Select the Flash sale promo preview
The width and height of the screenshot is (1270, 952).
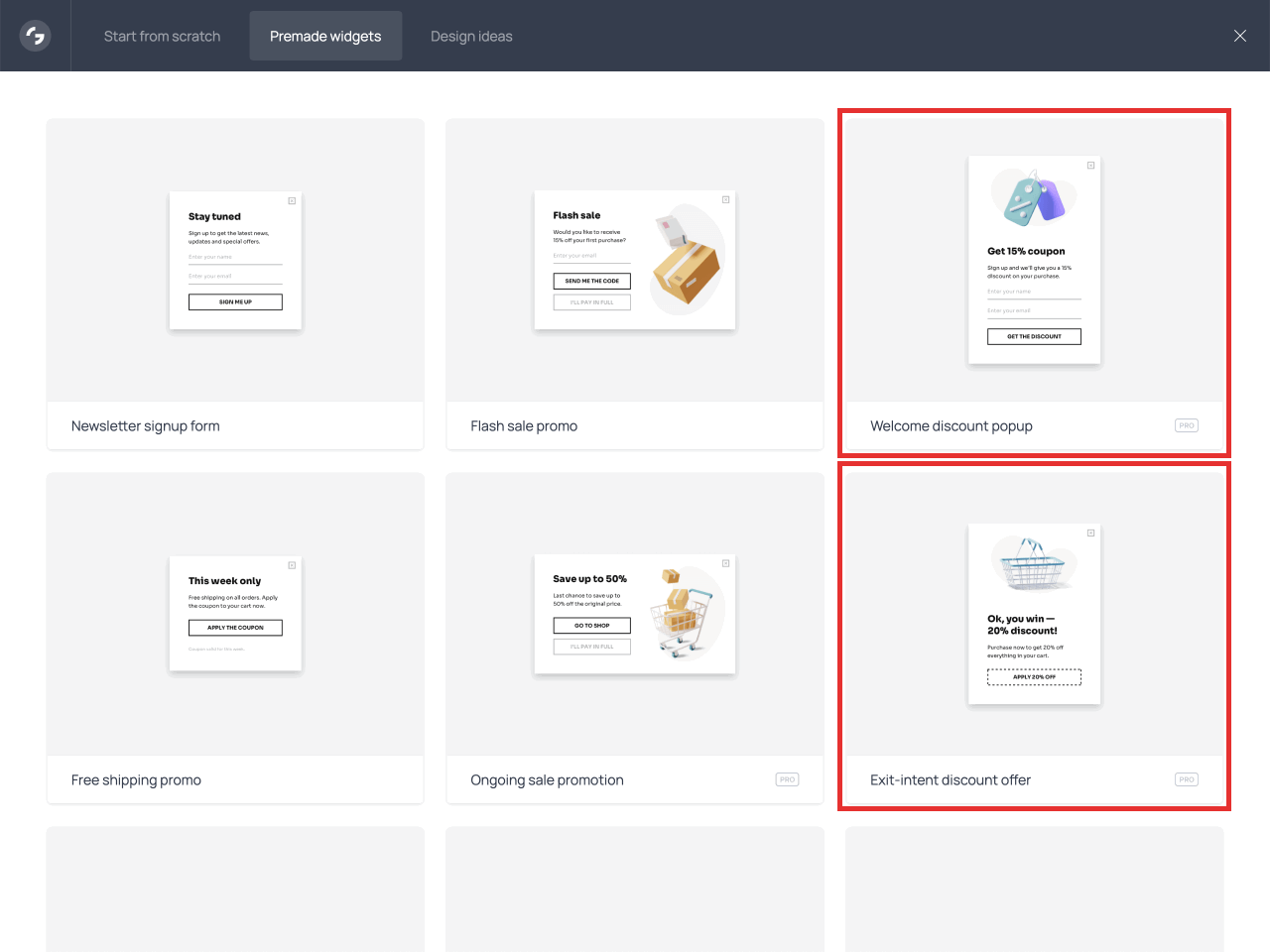coord(635,260)
